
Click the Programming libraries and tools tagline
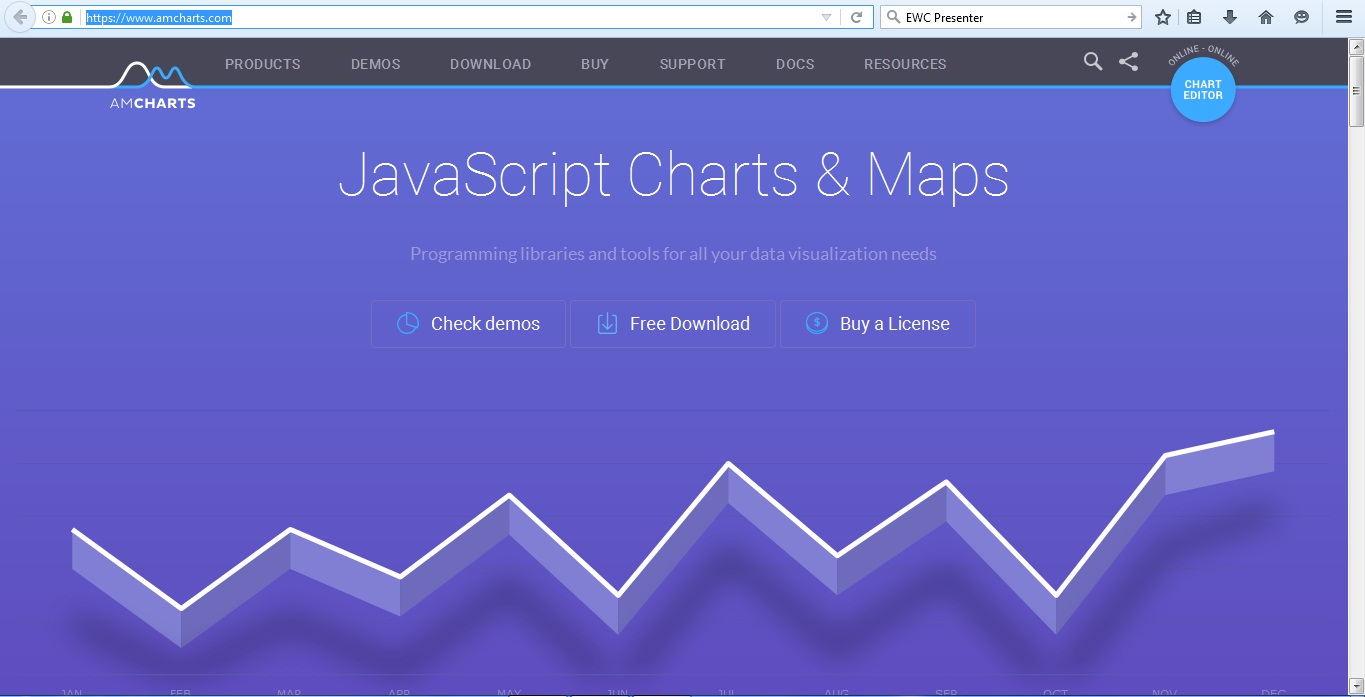click(x=673, y=254)
